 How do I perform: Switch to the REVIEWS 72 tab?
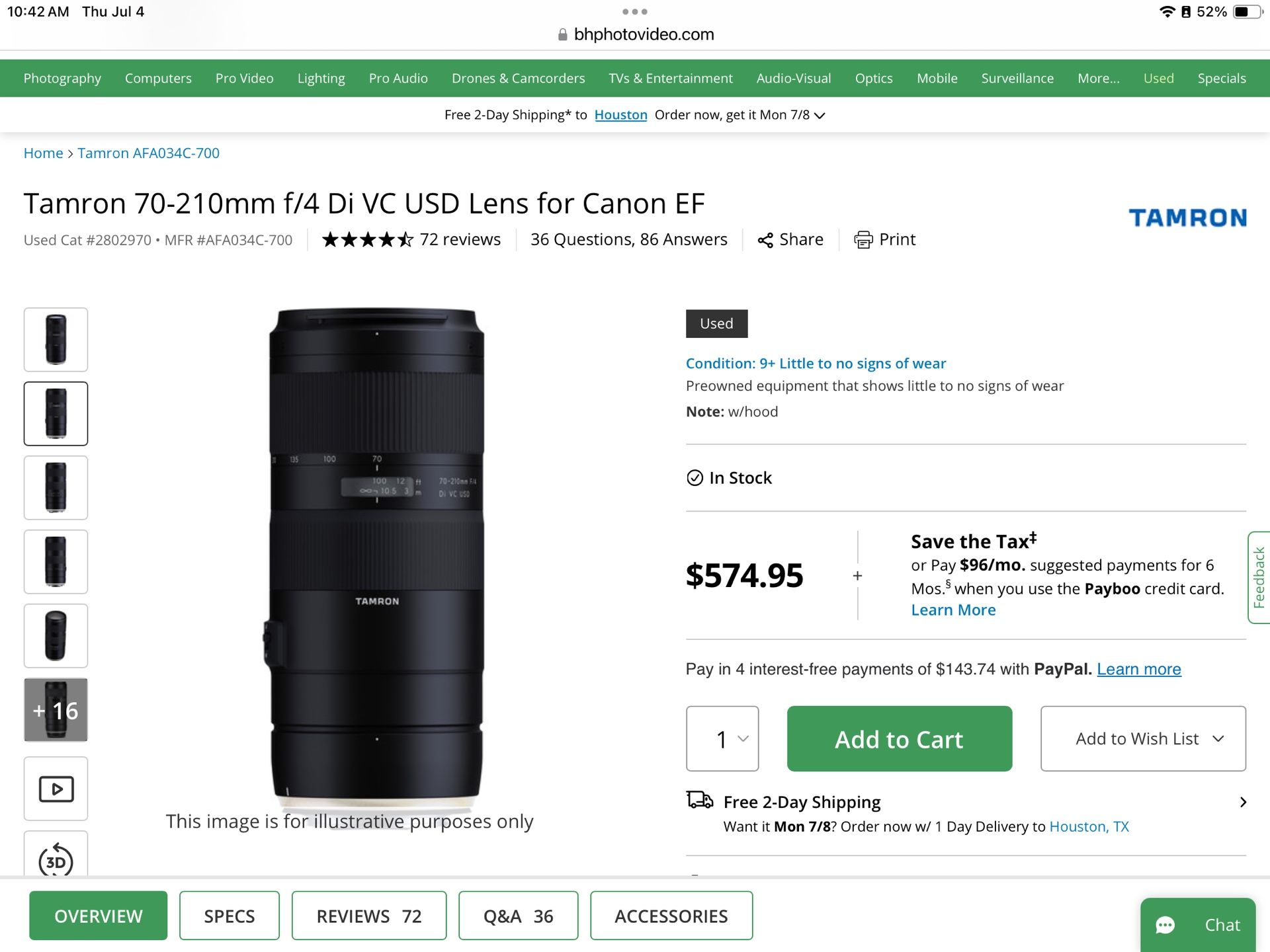[x=368, y=916]
